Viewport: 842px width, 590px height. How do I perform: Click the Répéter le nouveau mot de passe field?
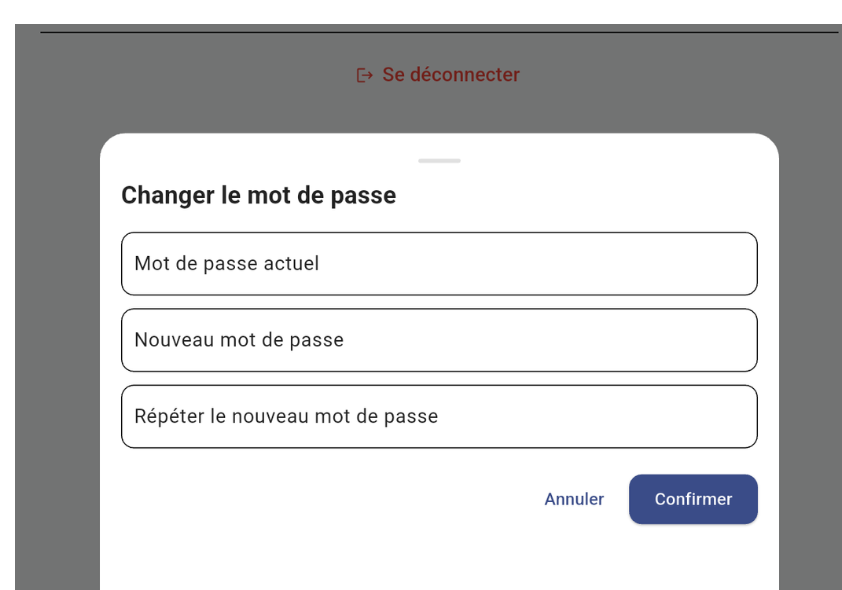click(x=439, y=416)
